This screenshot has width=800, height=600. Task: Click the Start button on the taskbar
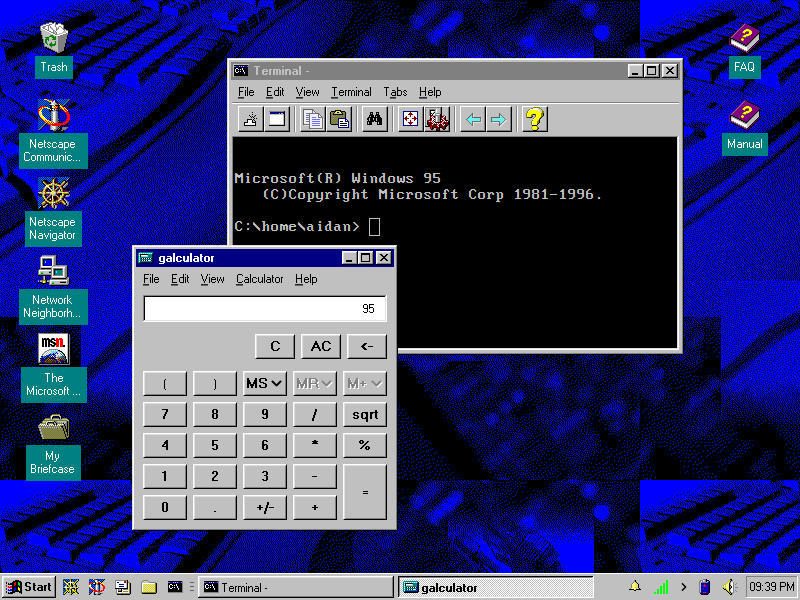(29, 587)
